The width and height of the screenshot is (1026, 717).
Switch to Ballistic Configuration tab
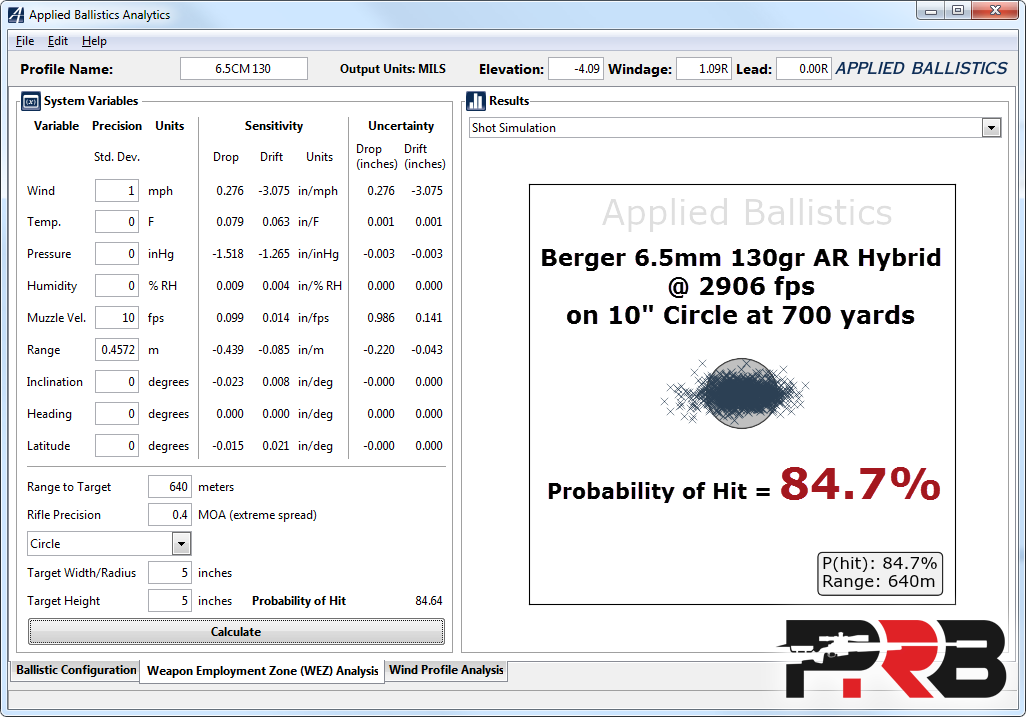tap(76, 670)
